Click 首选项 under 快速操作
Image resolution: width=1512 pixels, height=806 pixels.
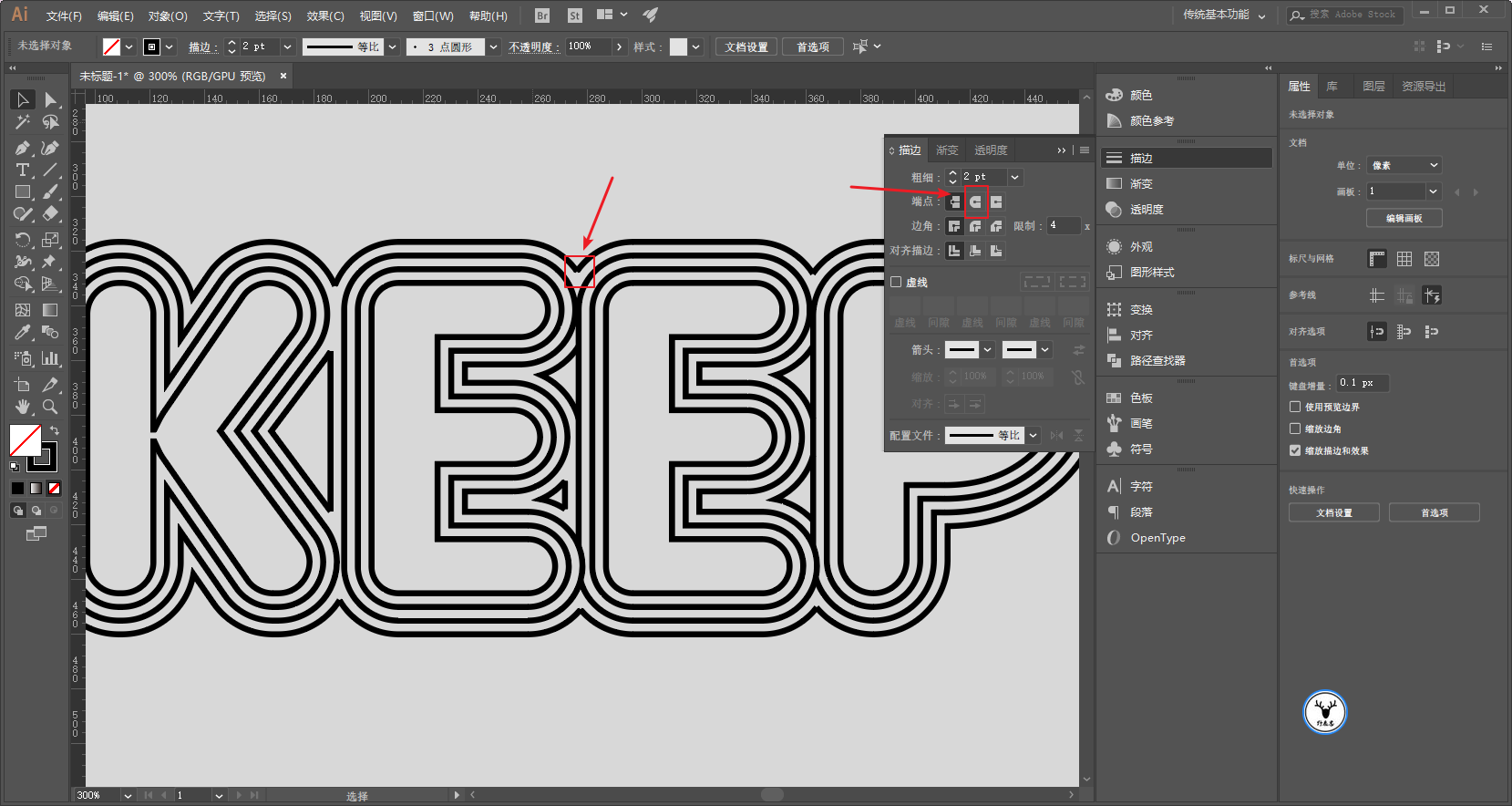pos(1434,512)
